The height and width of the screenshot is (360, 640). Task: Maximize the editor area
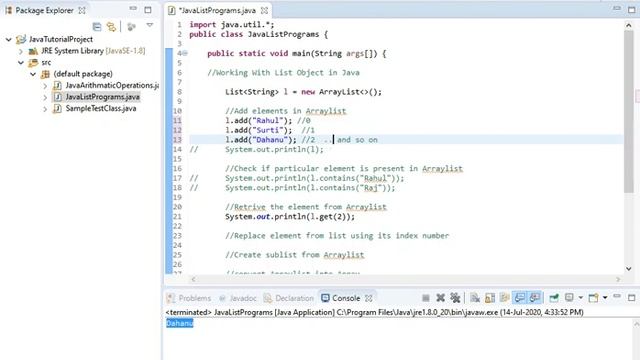pos(632,10)
